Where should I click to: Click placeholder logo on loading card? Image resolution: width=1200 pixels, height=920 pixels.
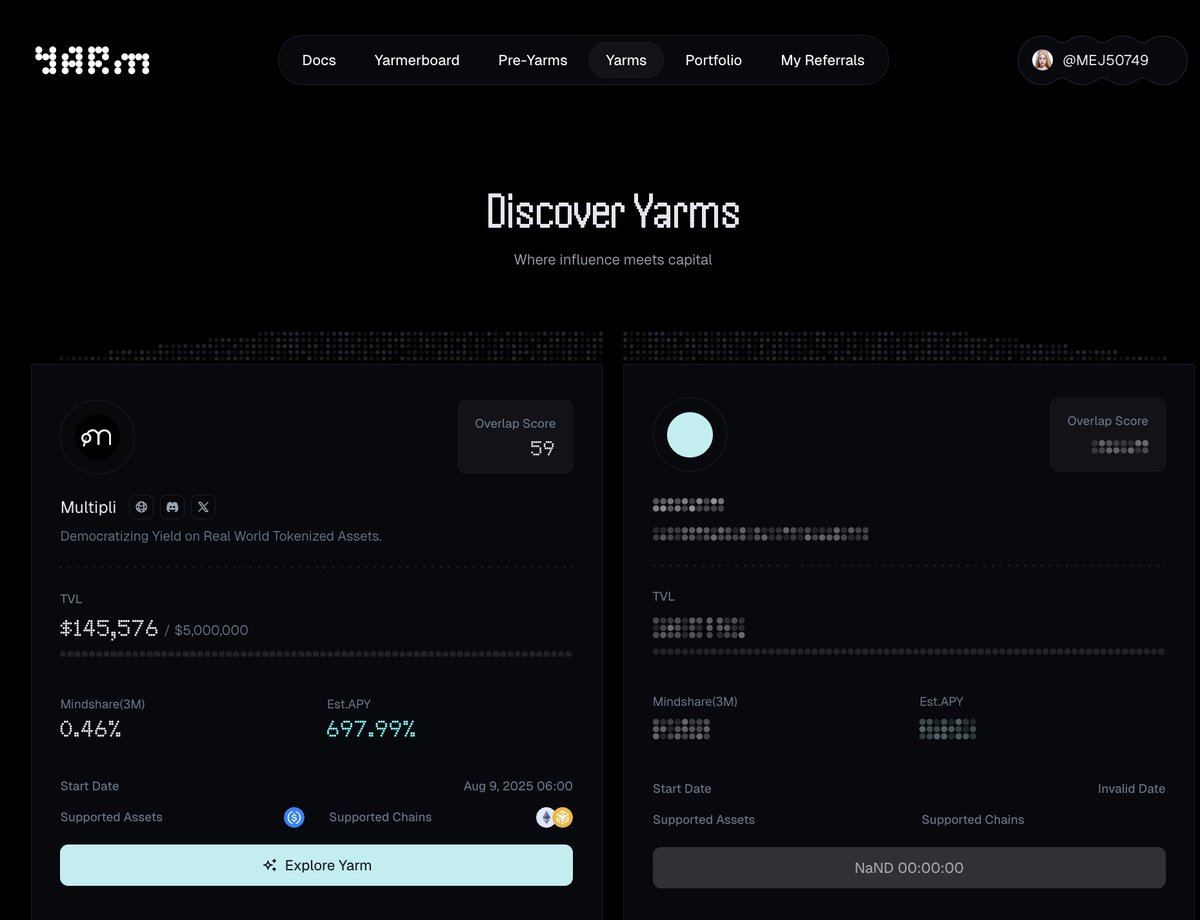(690, 435)
